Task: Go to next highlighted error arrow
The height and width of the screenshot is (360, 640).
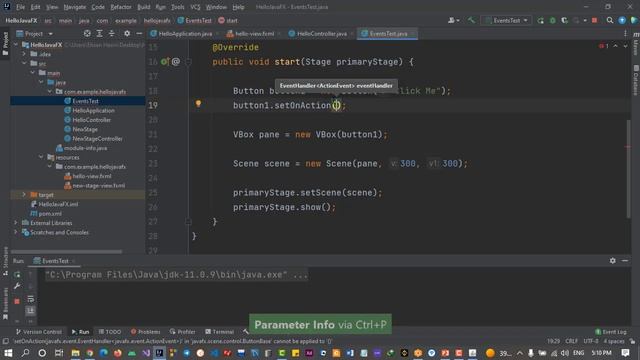Action: click(x=625, y=46)
